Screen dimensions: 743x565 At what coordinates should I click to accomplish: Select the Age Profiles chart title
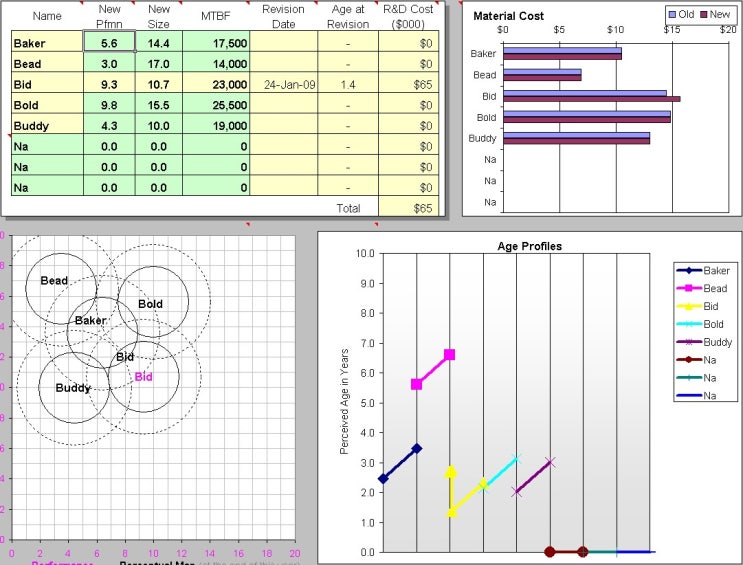point(529,246)
